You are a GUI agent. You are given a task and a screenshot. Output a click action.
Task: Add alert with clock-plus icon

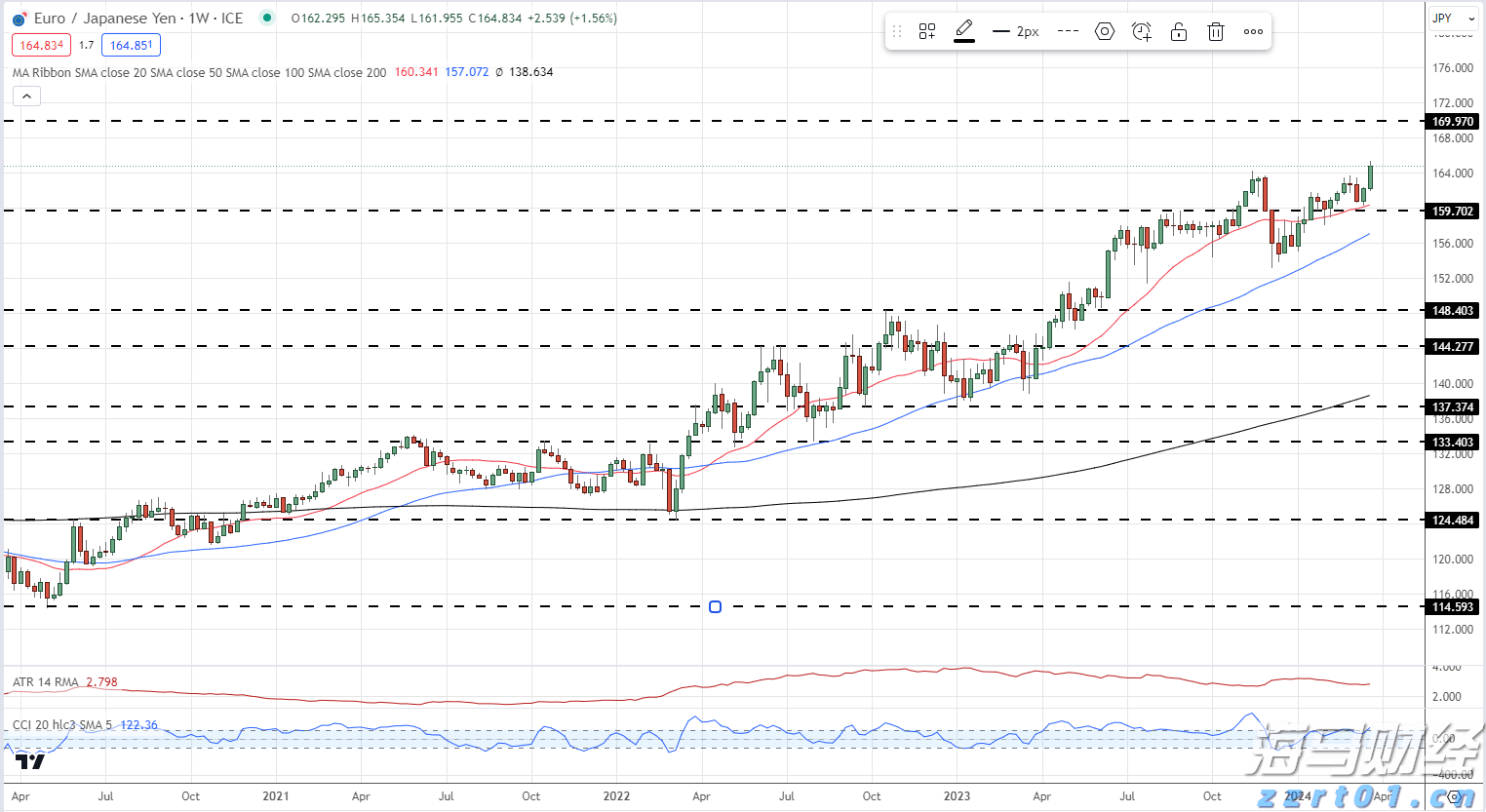pos(1142,31)
